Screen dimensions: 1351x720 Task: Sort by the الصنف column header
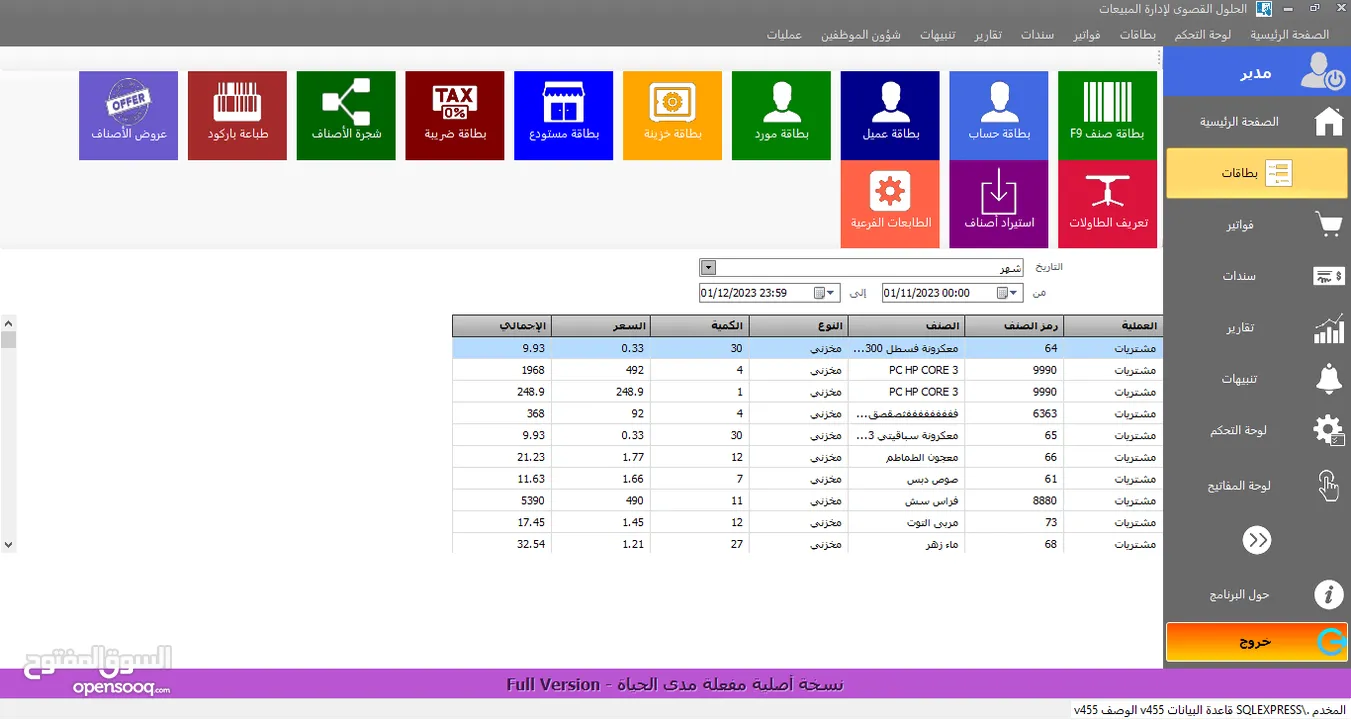click(x=906, y=326)
